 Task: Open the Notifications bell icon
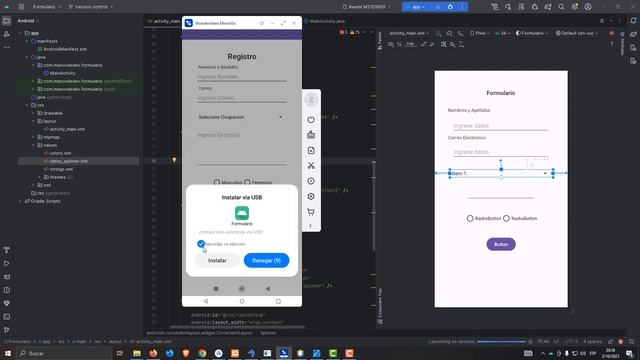(x=633, y=21)
